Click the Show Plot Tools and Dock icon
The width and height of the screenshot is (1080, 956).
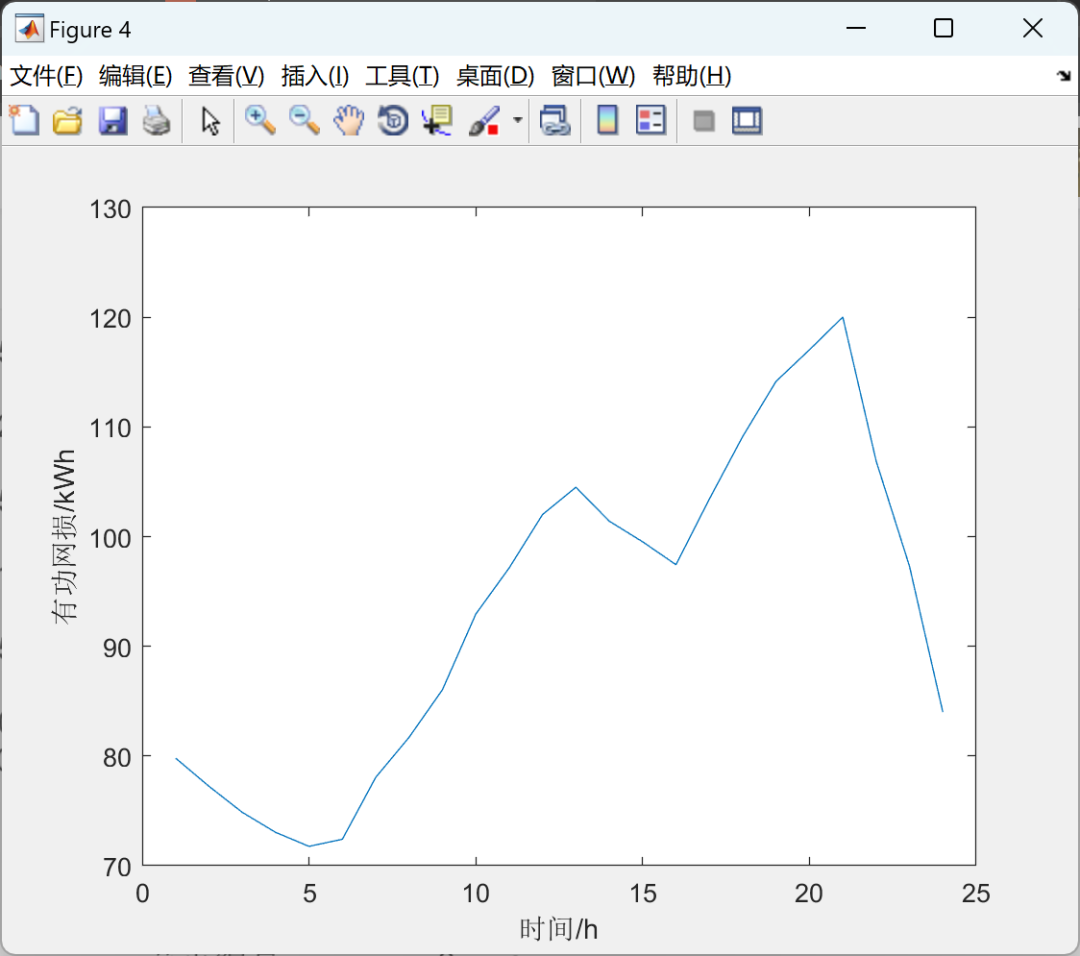747,121
